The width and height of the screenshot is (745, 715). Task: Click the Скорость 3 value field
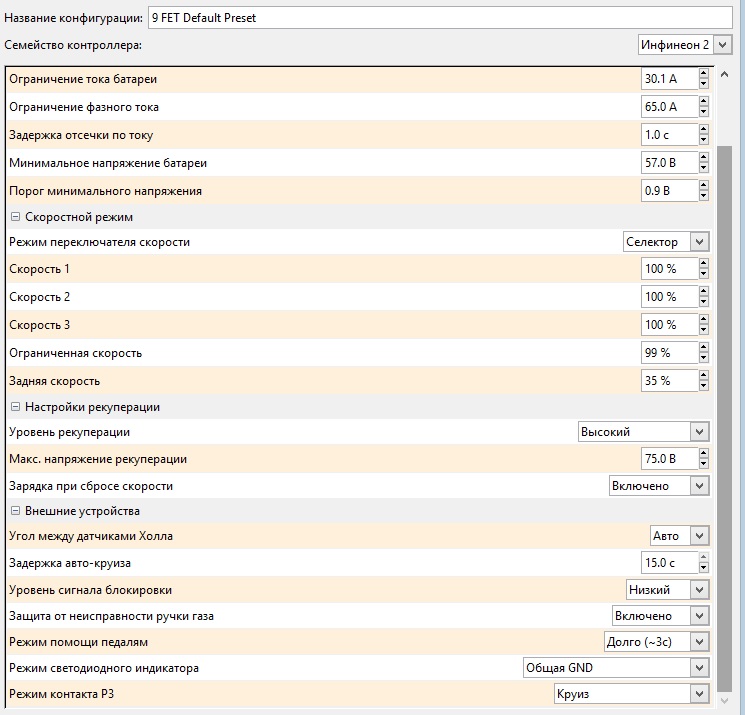668,325
